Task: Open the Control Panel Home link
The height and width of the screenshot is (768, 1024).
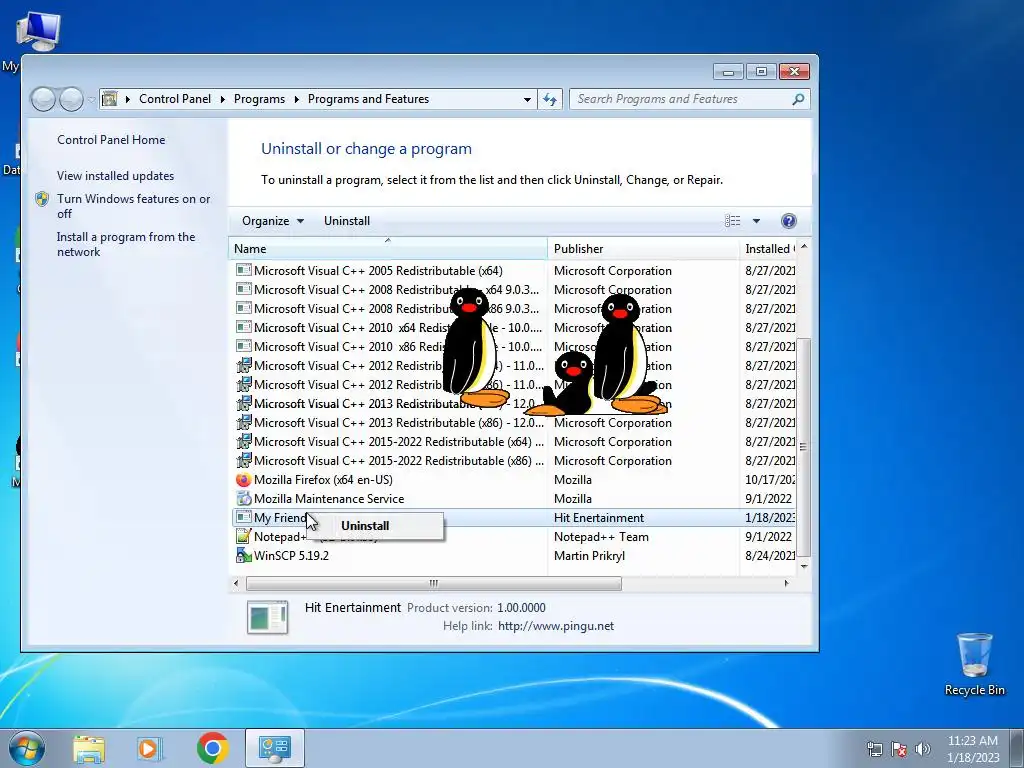Action: (111, 140)
